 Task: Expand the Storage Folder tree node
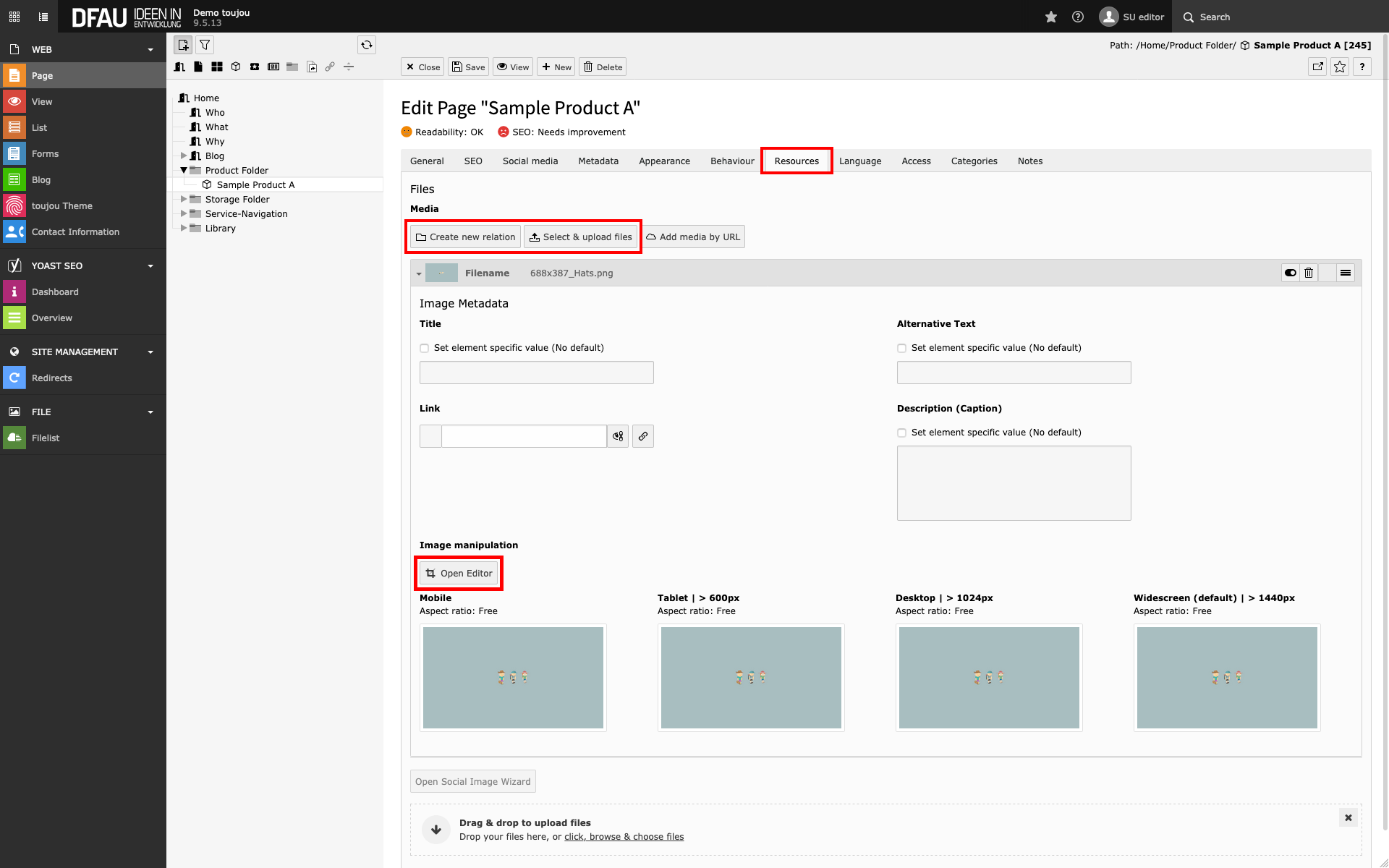[184, 199]
